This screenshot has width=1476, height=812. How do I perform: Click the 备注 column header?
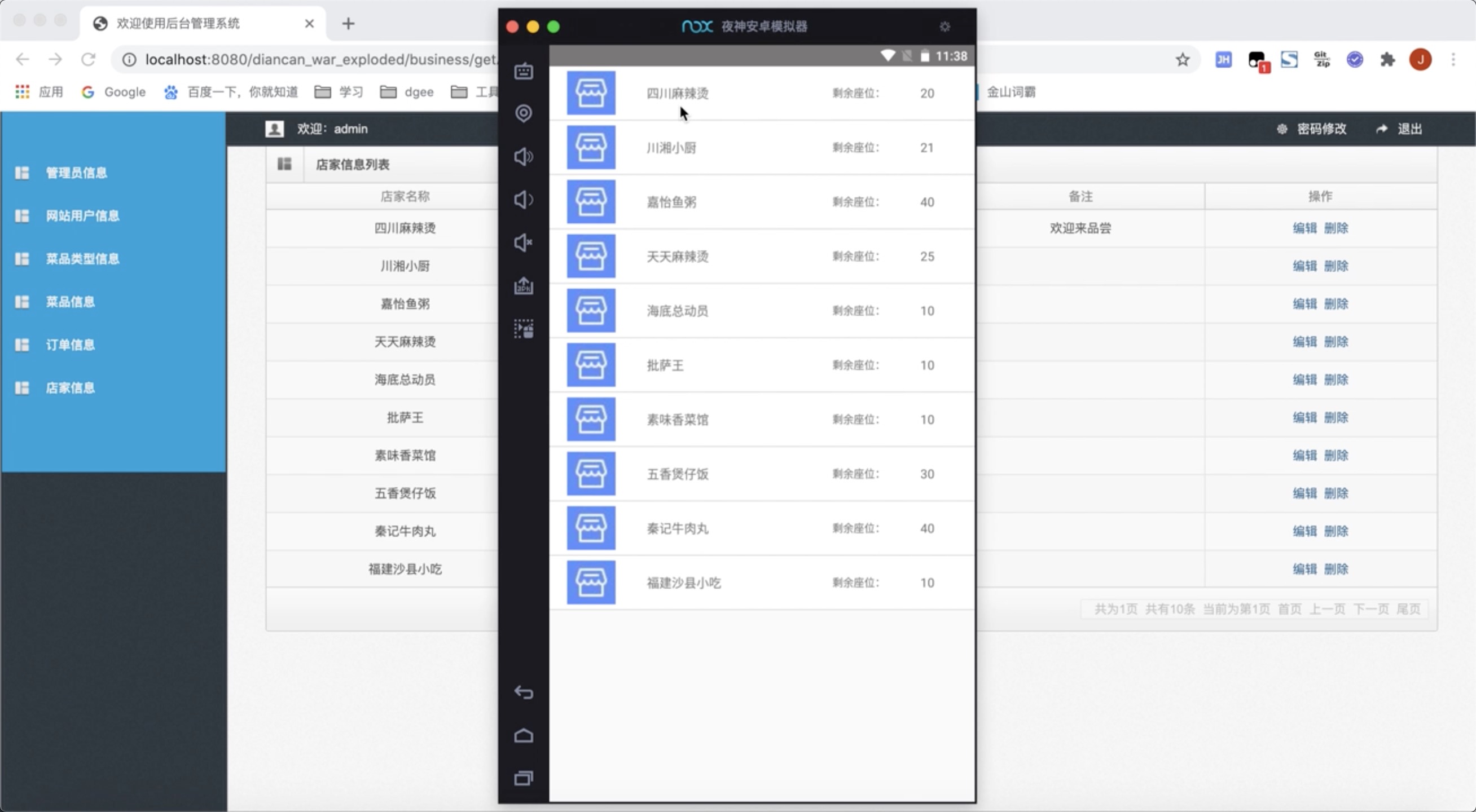(1080, 196)
